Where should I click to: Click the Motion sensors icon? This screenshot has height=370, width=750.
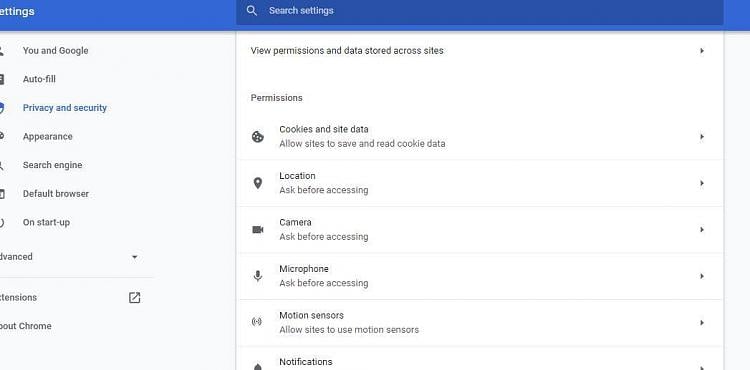pyautogui.click(x=257, y=322)
